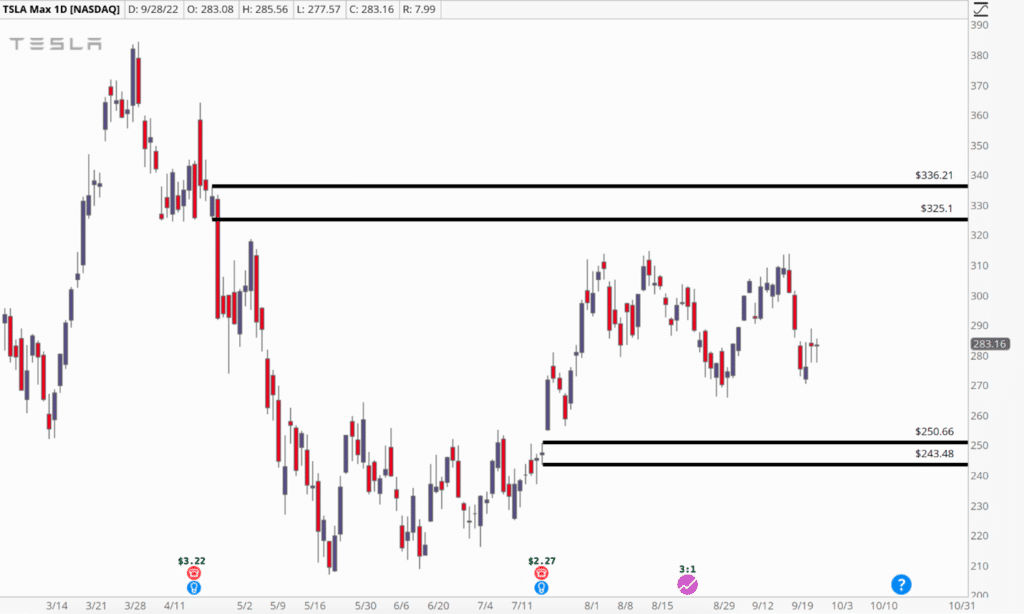
Task: Click the 6/20 date on time axis
Action: [x=438, y=606]
